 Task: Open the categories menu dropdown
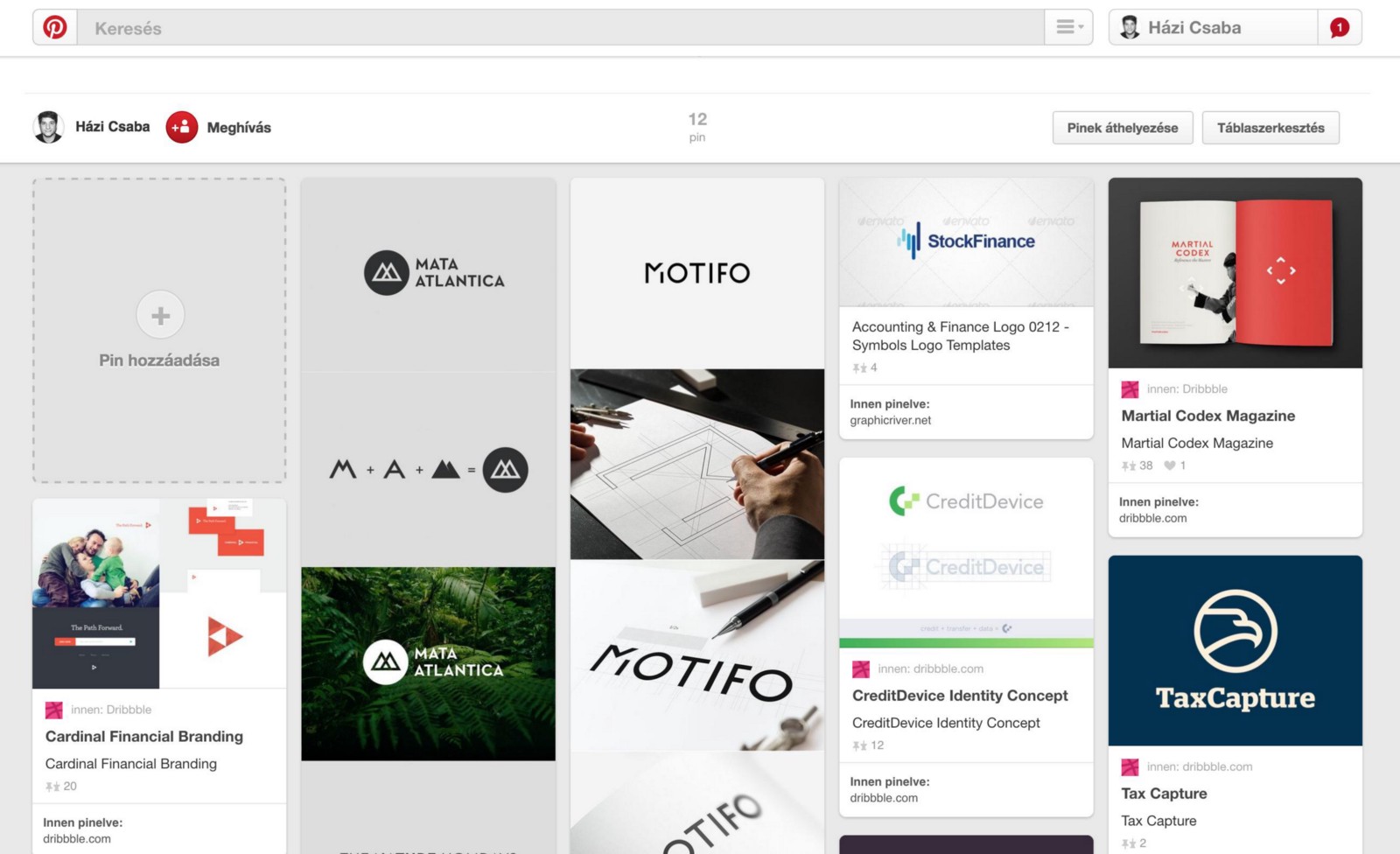(1068, 28)
